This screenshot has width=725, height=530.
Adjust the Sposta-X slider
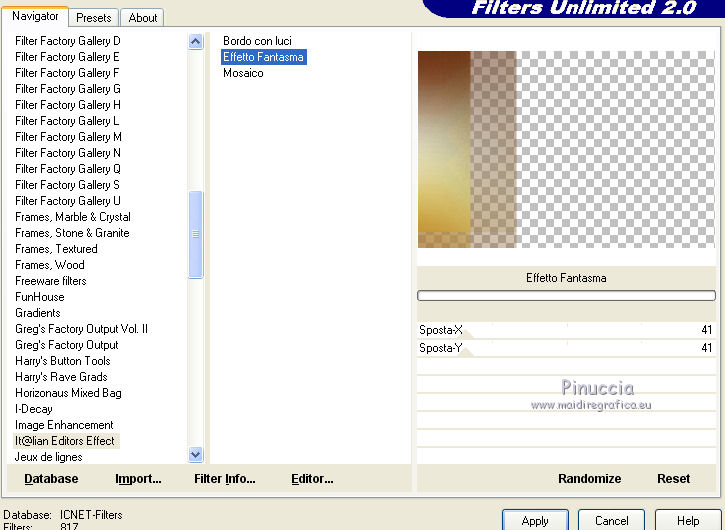566,330
